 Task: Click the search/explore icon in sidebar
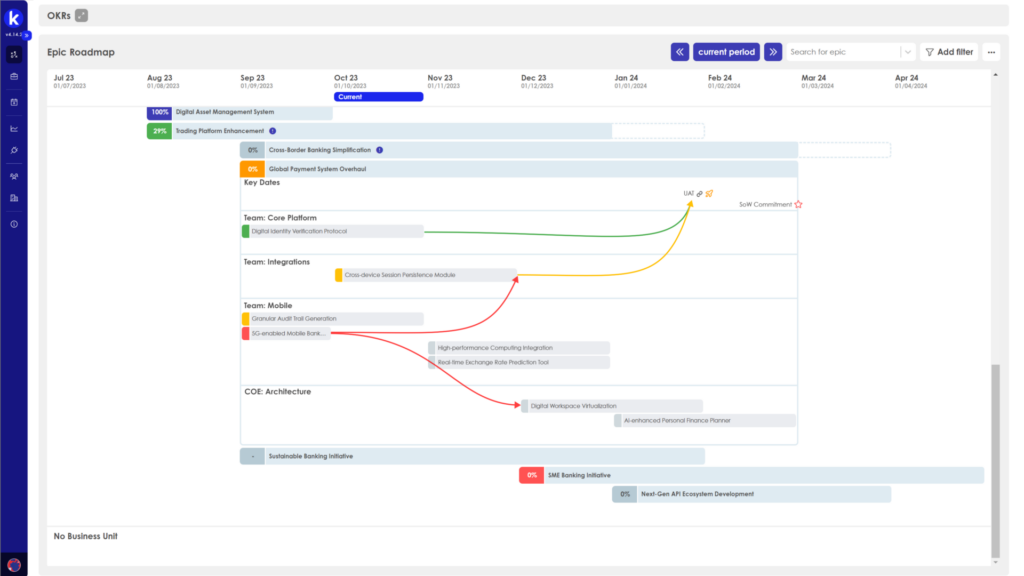coord(13,150)
